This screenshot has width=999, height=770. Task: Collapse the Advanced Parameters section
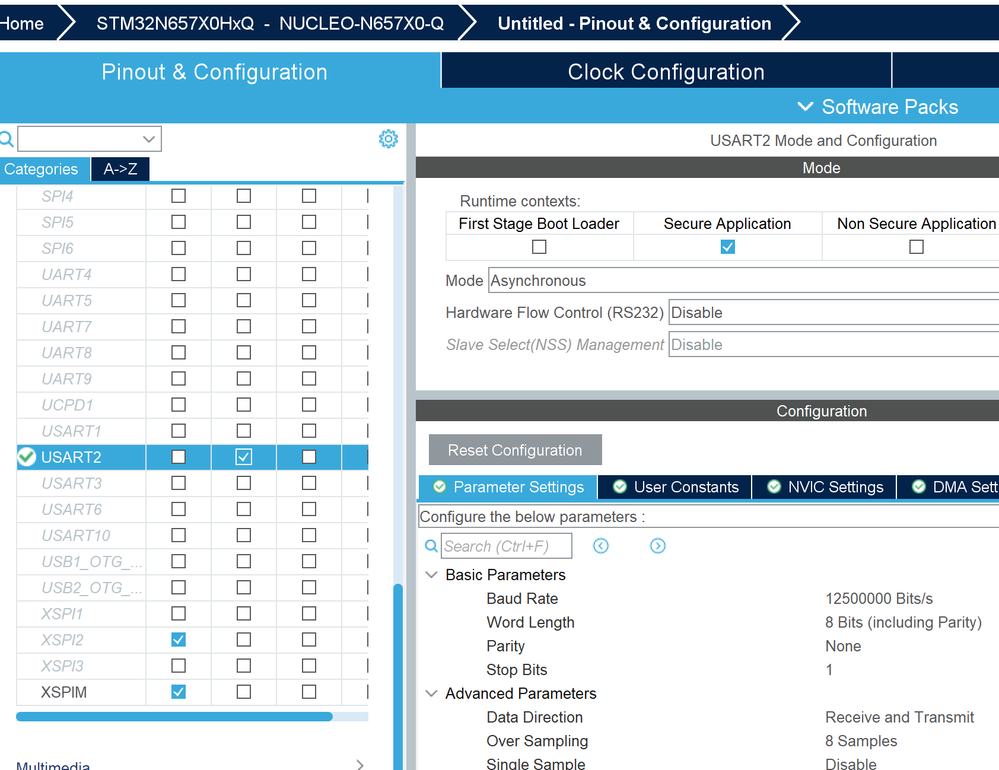tap(431, 693)
